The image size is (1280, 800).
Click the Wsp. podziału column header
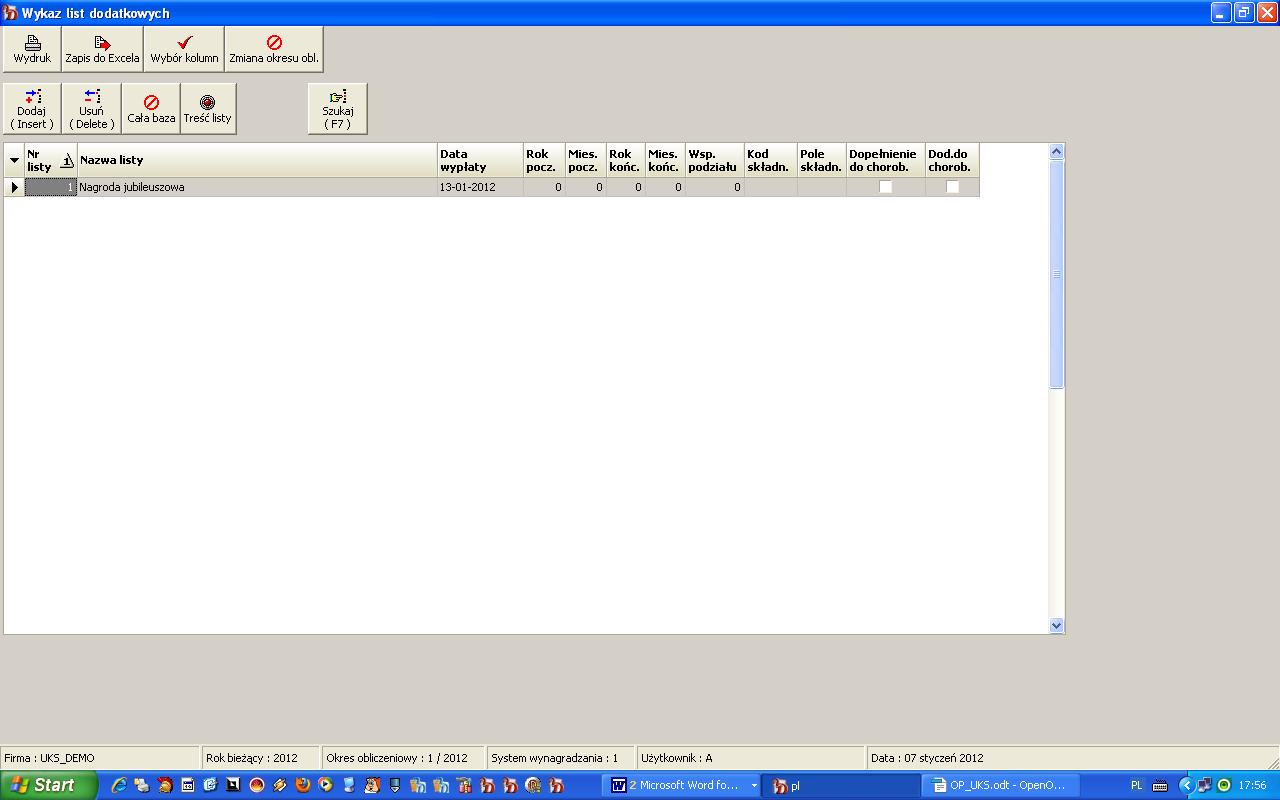[714, 160]
